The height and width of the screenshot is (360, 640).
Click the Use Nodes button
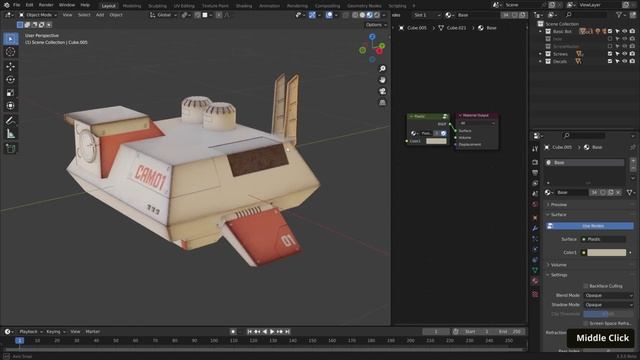click(x=590, y=226)
